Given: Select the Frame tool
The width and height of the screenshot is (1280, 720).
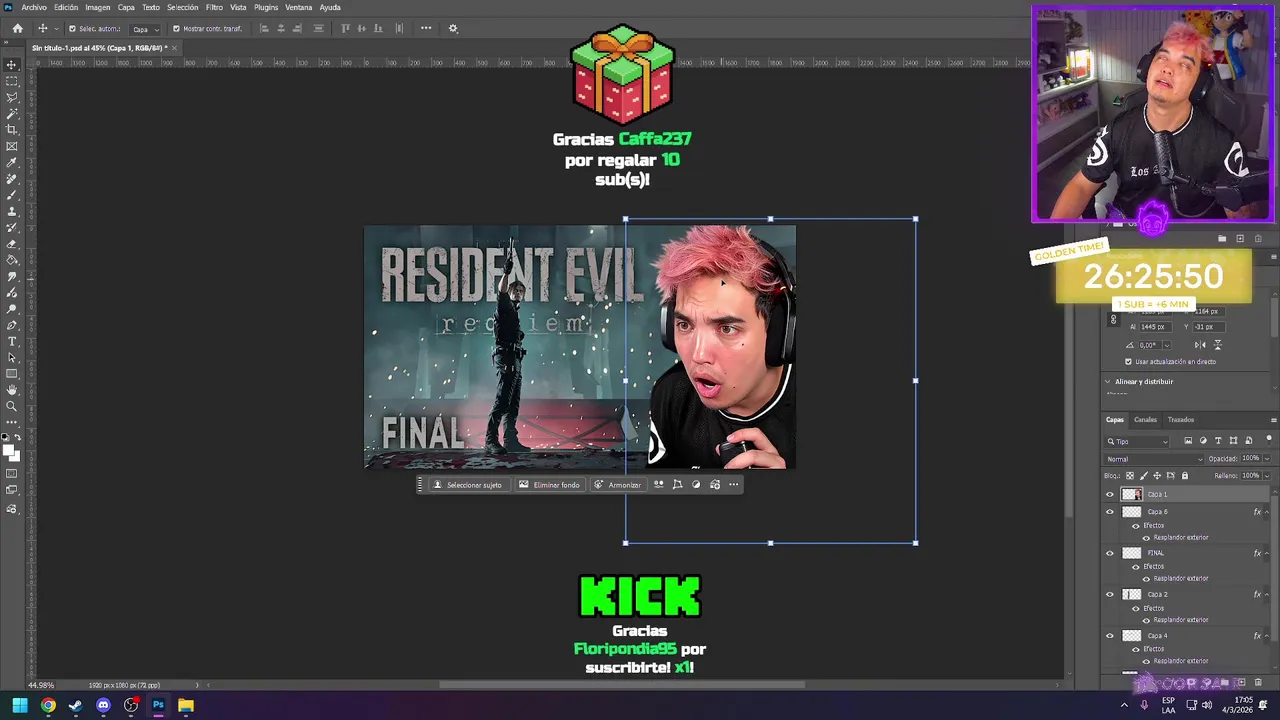Looking at the screenshot, I should tap(12, 146).
